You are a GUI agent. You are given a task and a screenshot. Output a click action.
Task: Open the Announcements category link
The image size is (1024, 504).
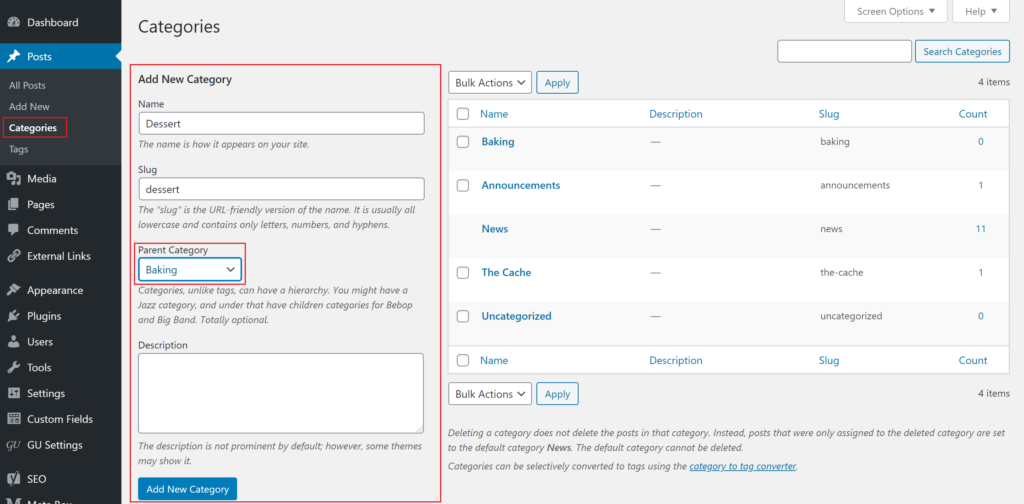click(x=520, y=185)
